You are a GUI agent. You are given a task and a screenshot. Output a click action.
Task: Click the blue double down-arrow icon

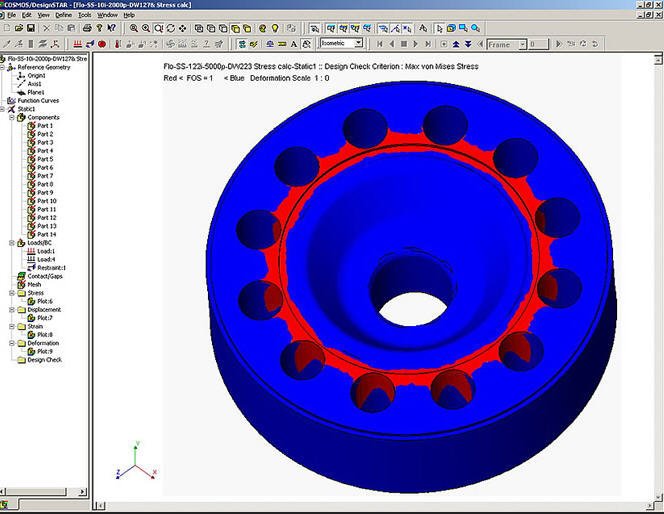[468, 44]
